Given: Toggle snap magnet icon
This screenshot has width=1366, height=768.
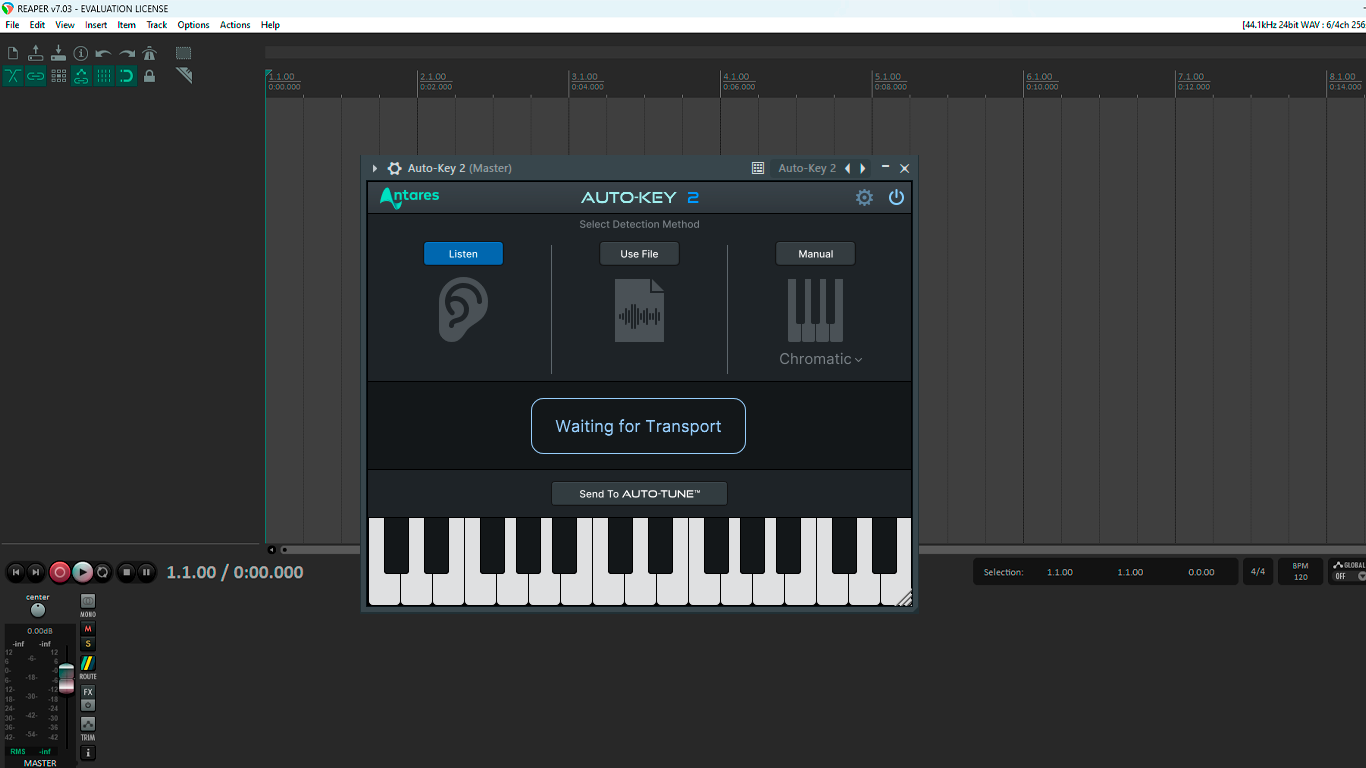Looking at the screenshot, I should [x=127, y=76].
